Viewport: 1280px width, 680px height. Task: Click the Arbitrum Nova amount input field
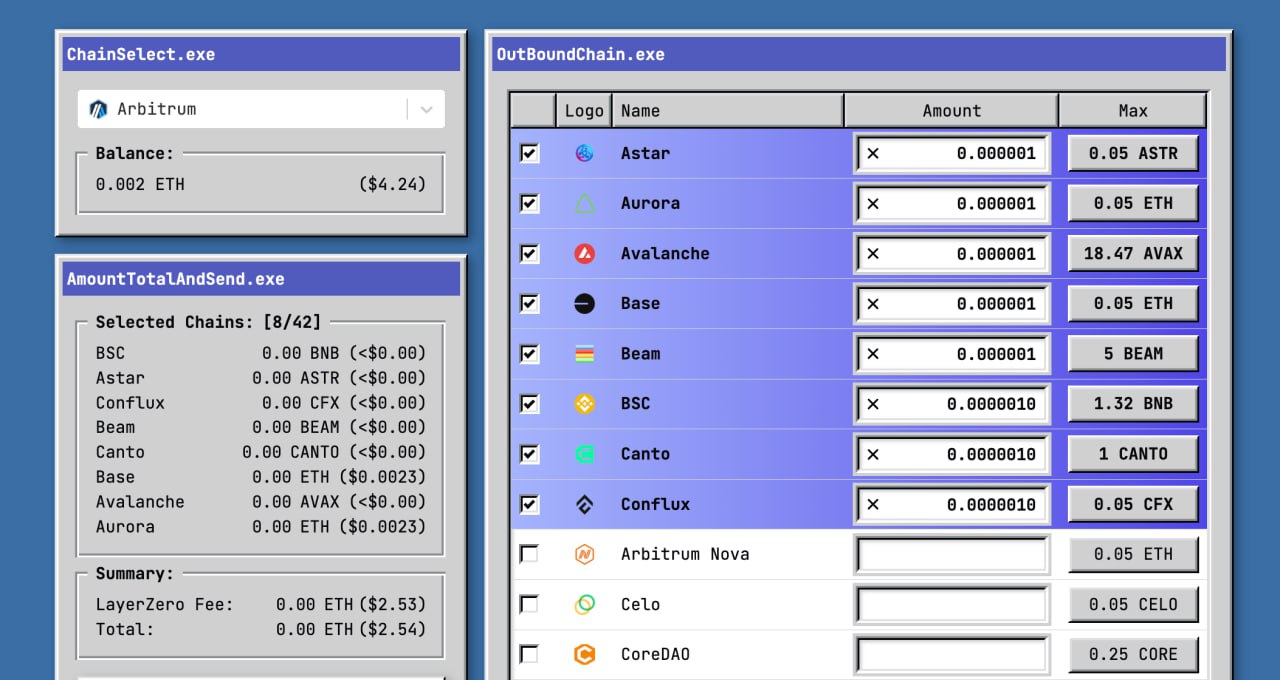[x=951, y=554]
